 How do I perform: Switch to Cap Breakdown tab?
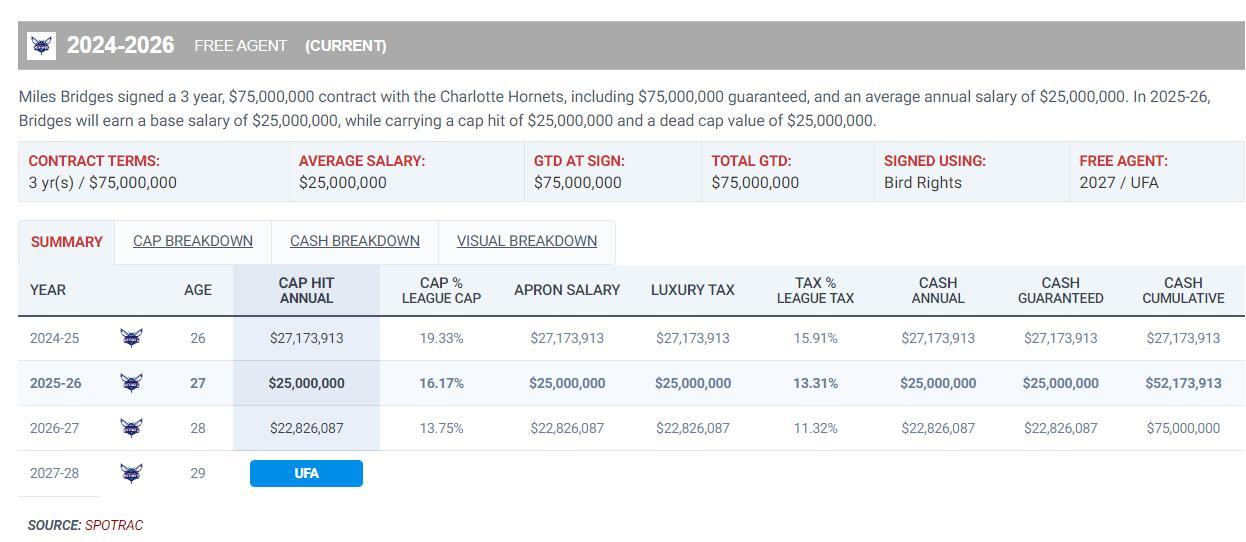(193, 241)
